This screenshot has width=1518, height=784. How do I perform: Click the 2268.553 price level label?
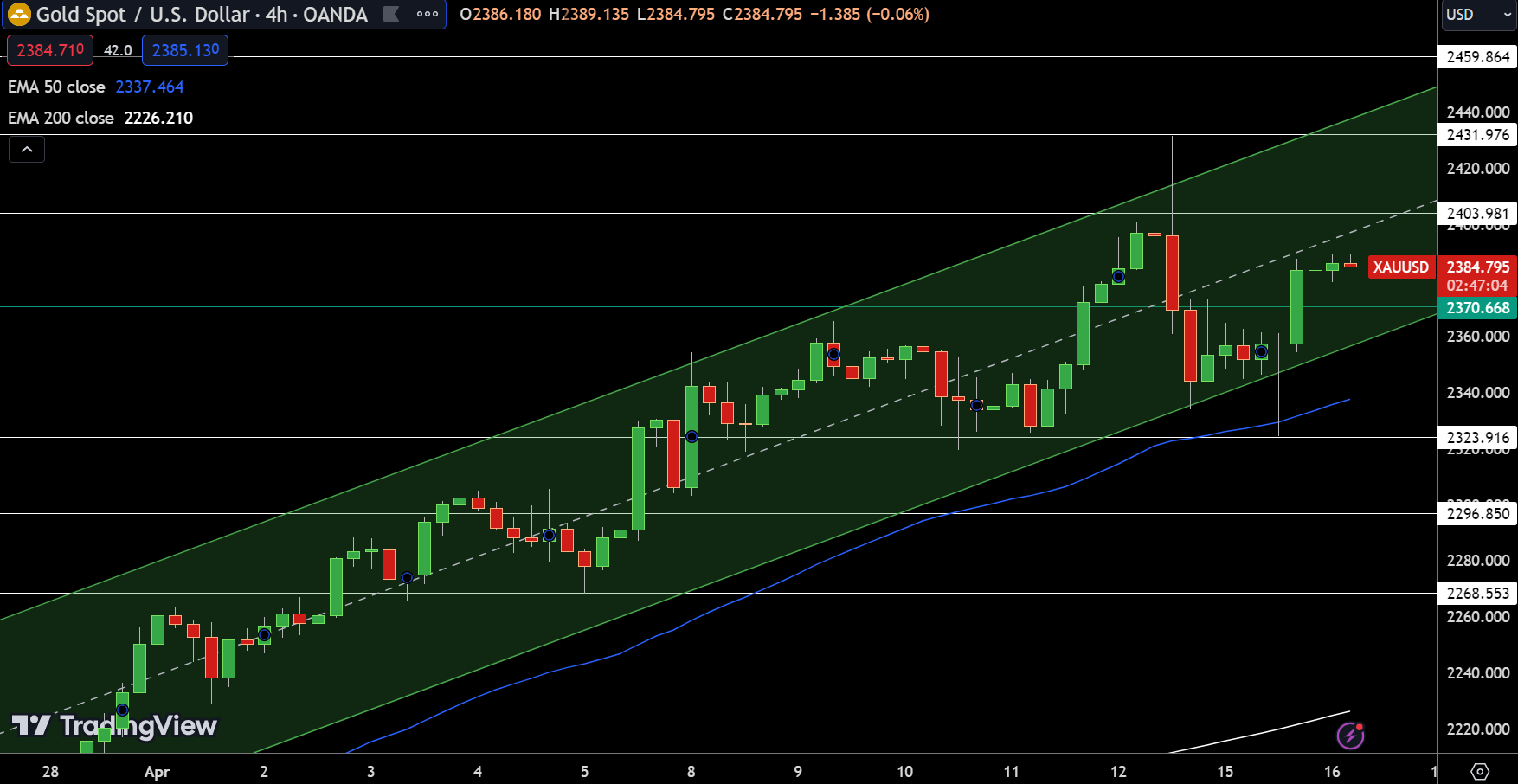[1477, 594]
